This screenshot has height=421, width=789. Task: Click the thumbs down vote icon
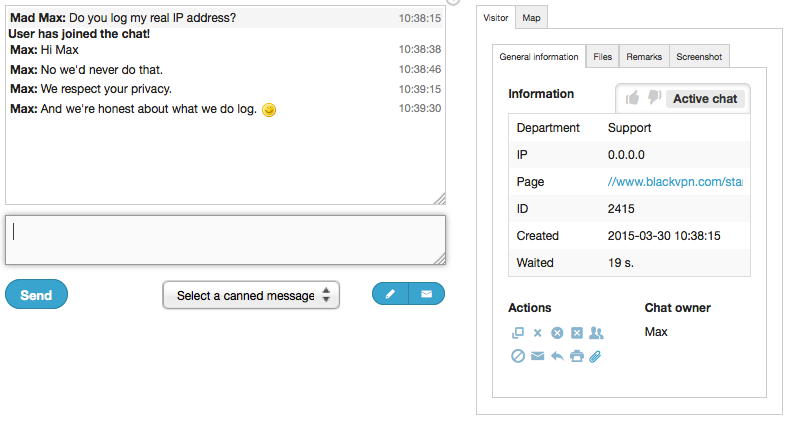click(654, 97)
